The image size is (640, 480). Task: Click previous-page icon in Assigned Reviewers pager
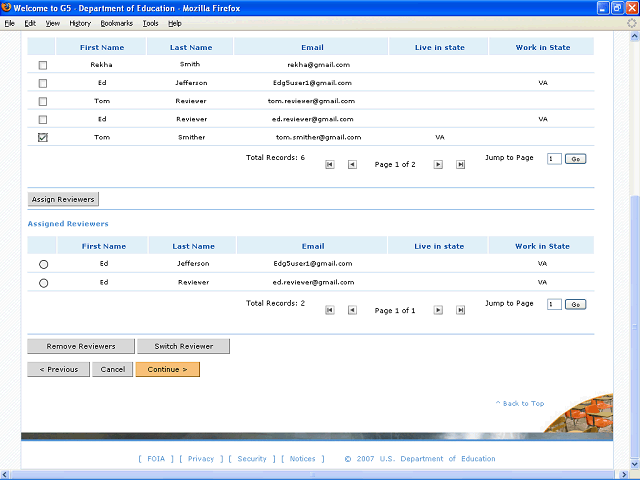tap(352, 311)
